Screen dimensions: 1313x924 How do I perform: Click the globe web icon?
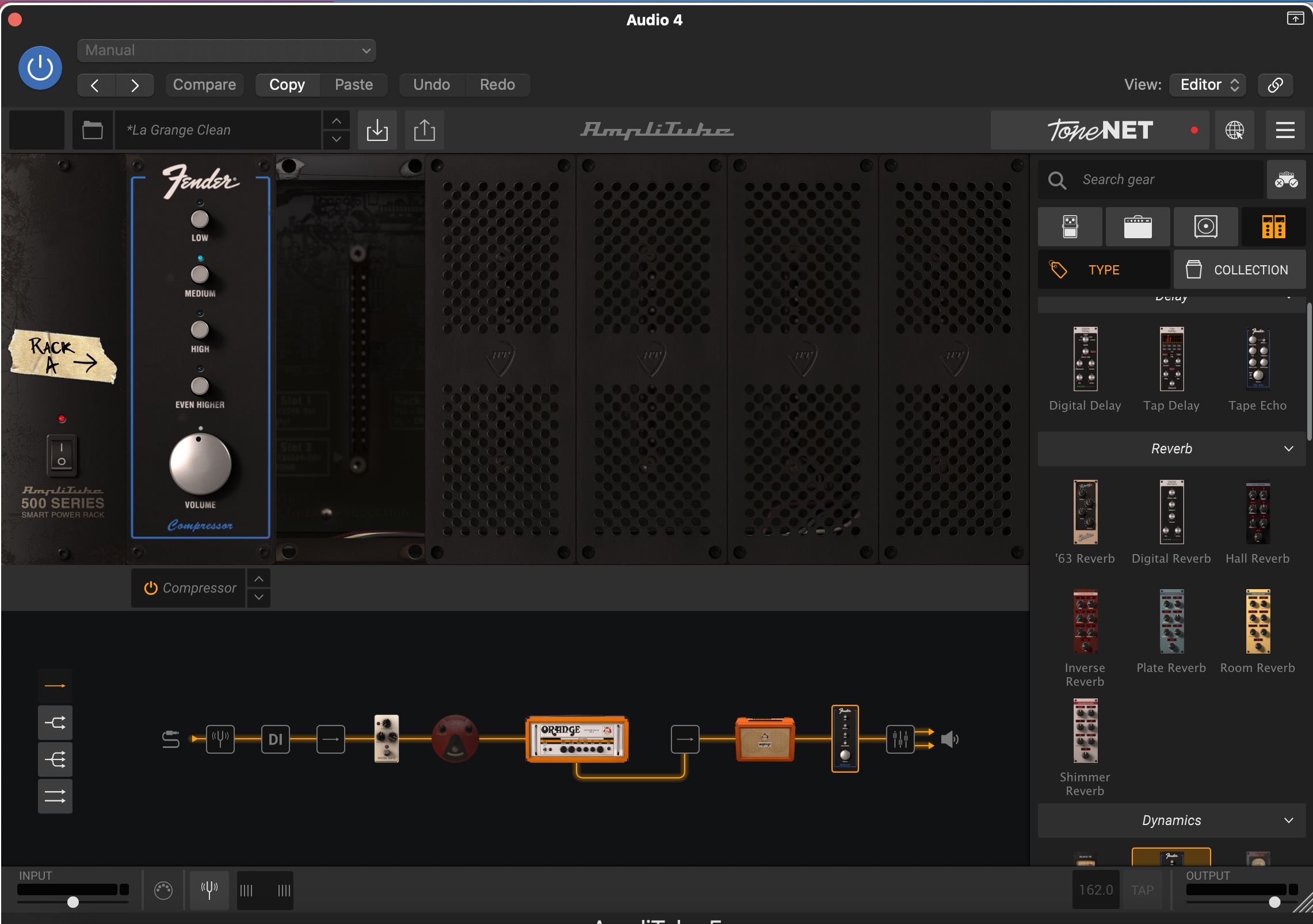click(1235, 130)
